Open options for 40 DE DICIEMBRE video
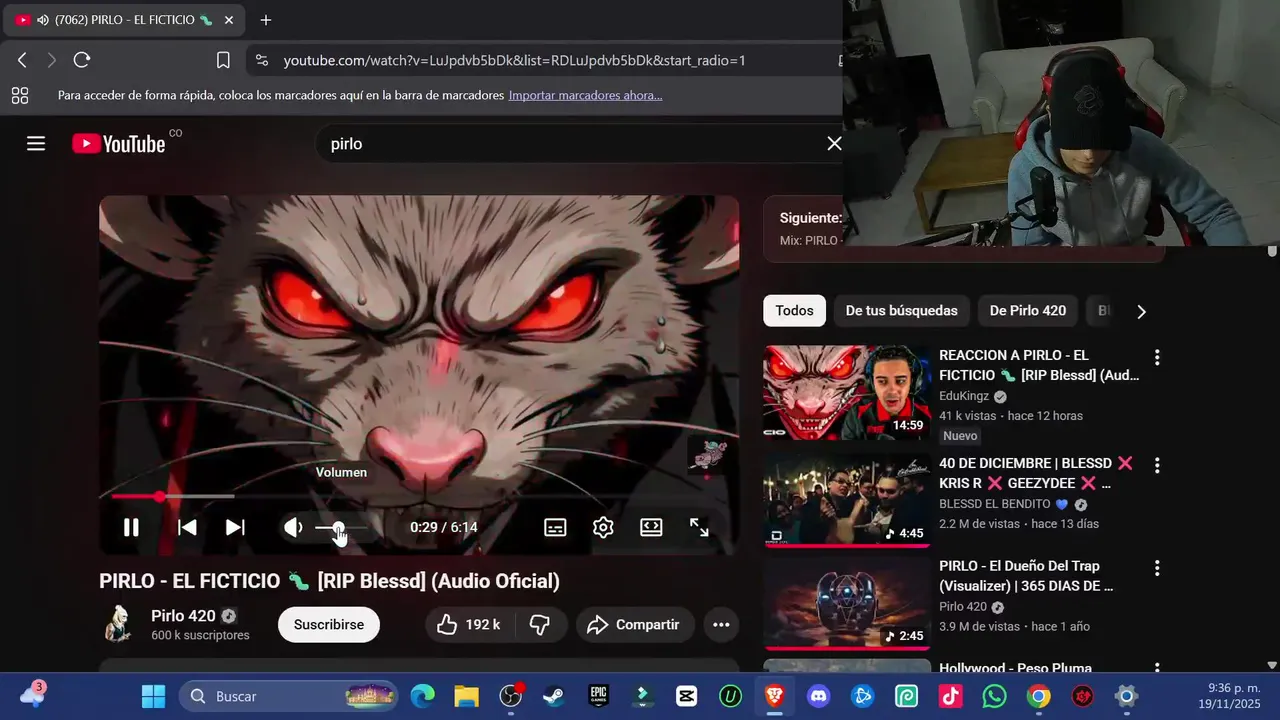 1157,465
